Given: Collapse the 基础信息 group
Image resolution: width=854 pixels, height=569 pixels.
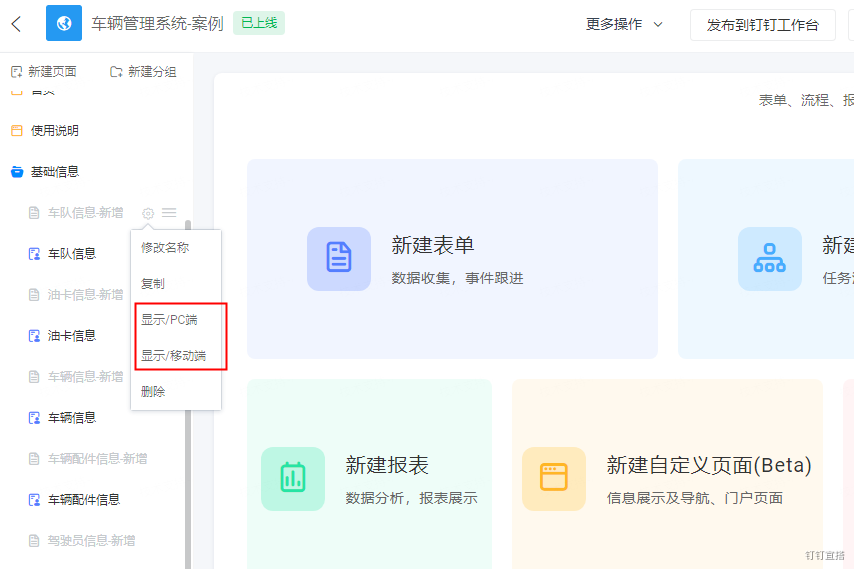Looking at the screenshot, I should click(x=54, y=172).
